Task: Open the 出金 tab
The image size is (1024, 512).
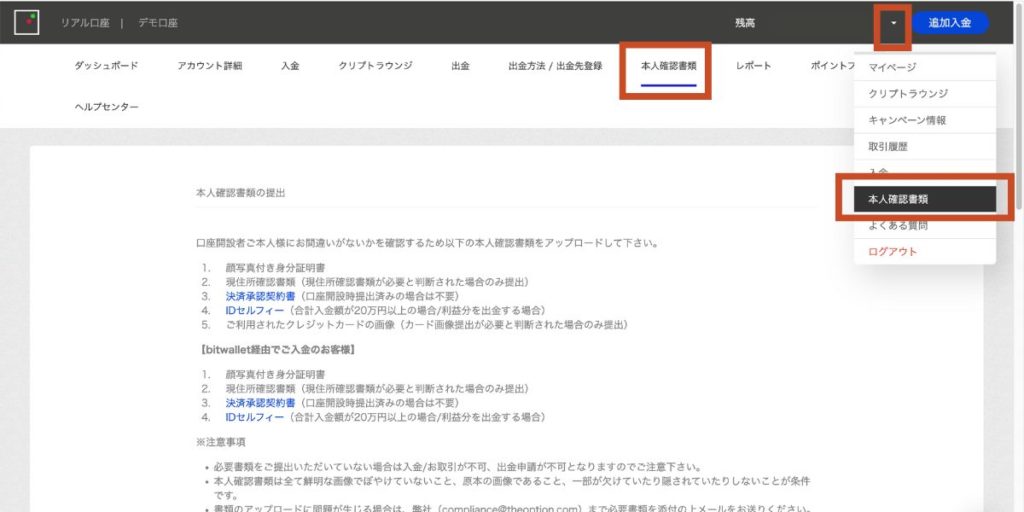Action: 460,66
